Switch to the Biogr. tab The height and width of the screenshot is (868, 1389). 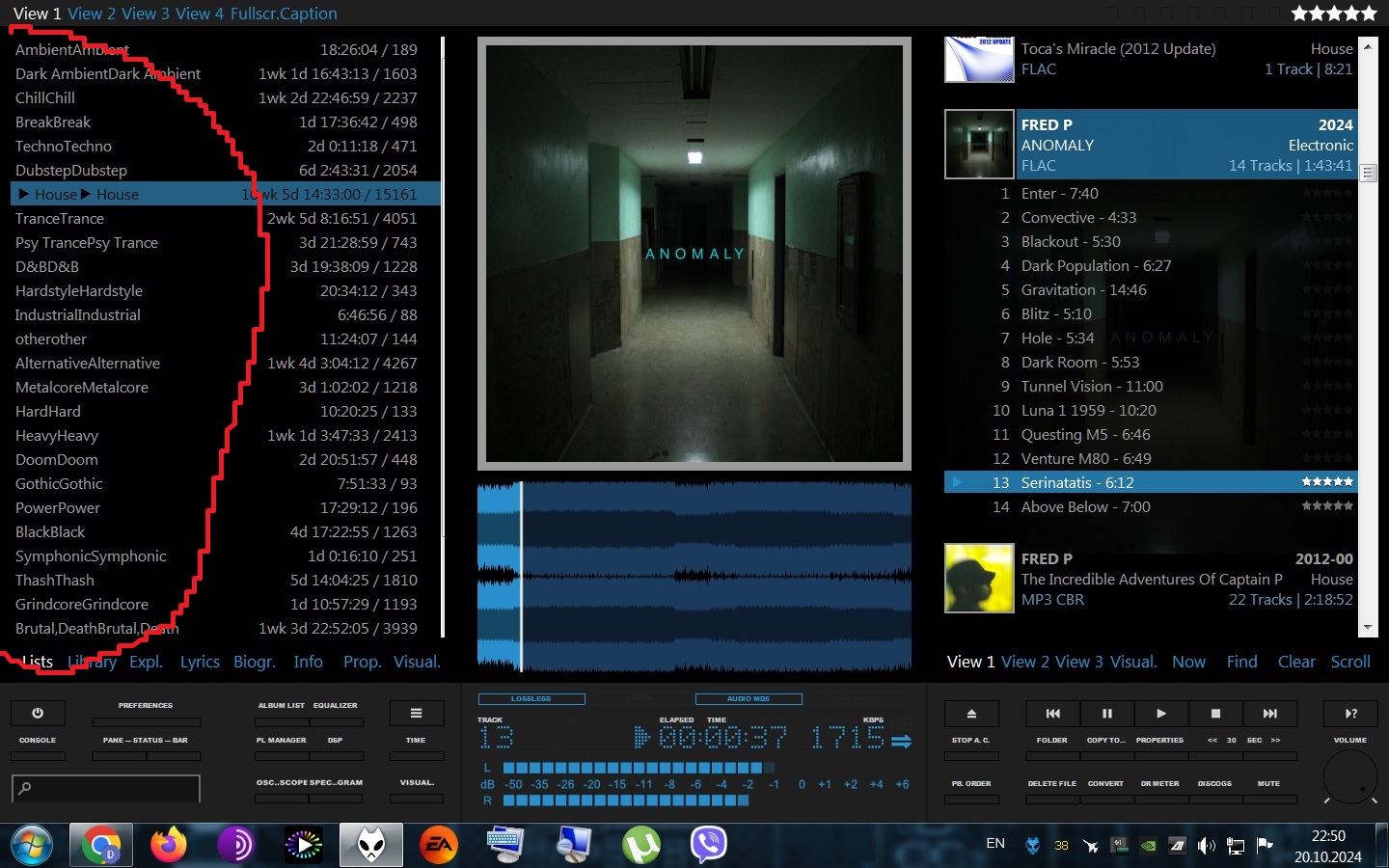point(255,662)
